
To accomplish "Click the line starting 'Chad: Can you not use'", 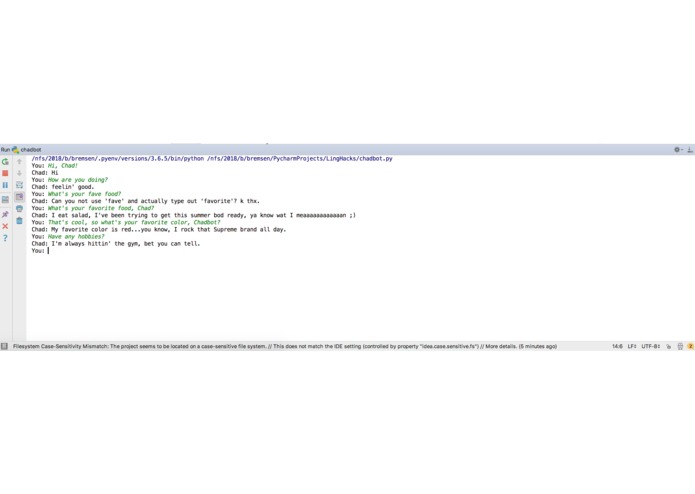I will (145, 201).
